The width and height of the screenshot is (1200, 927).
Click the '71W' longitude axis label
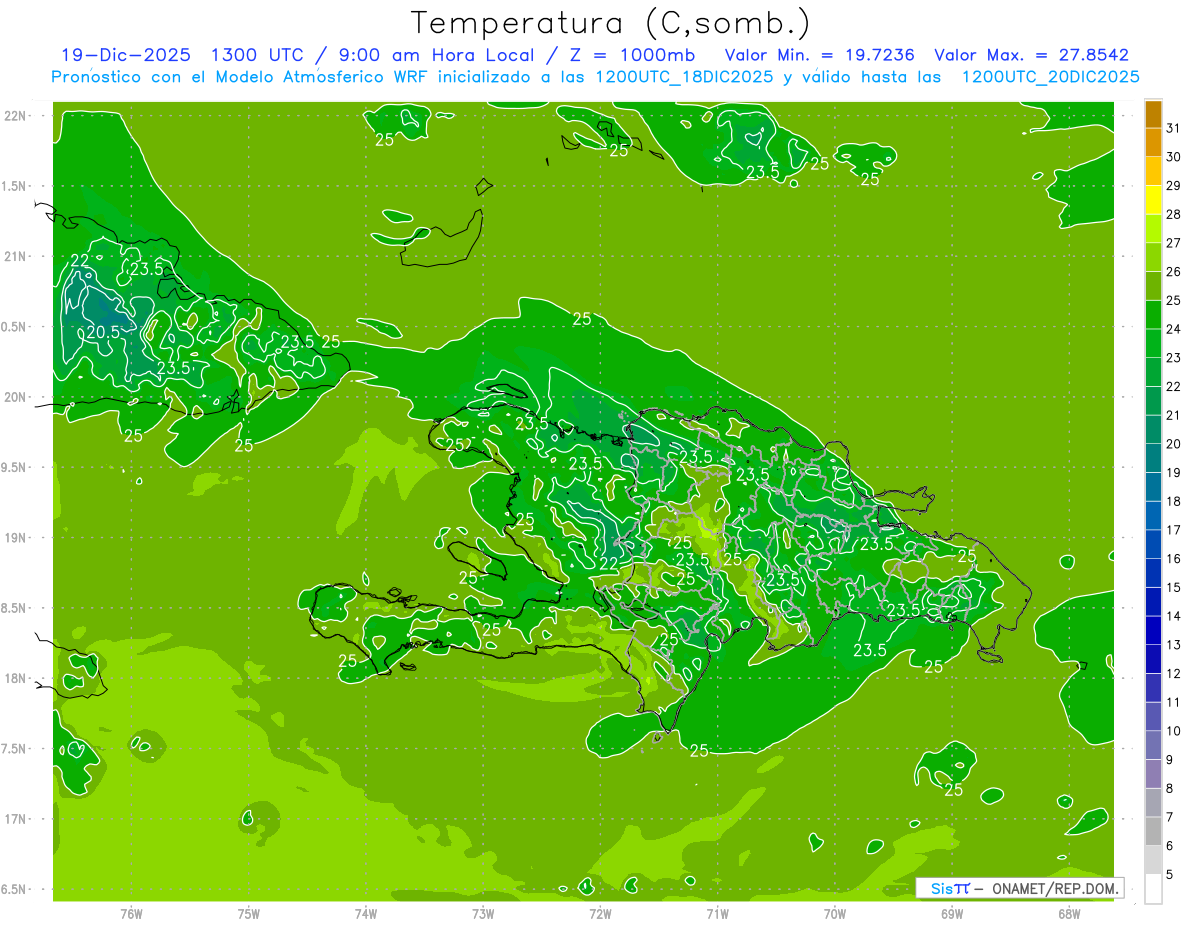point(717,913)
